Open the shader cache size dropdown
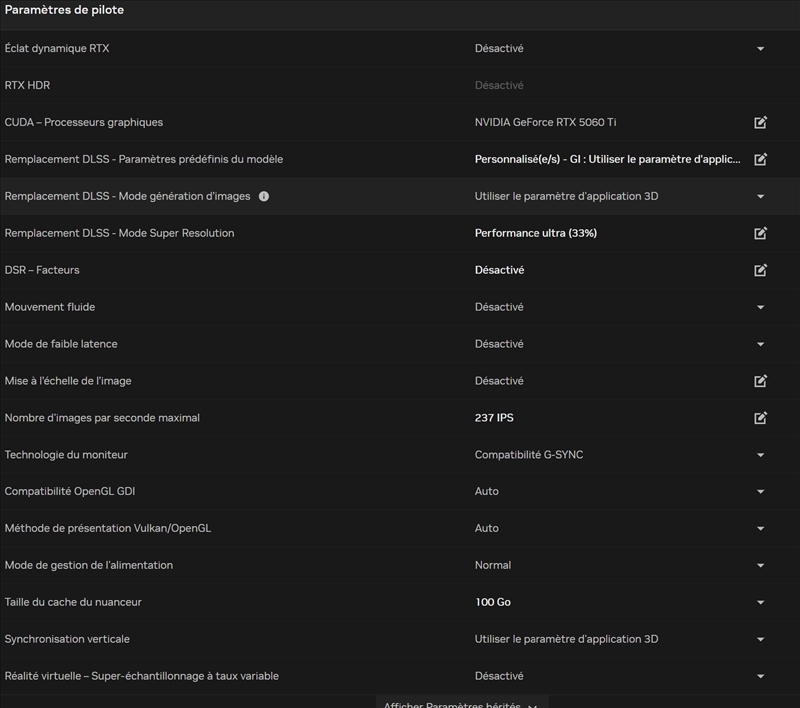800x708 pixels. (760, 603)
